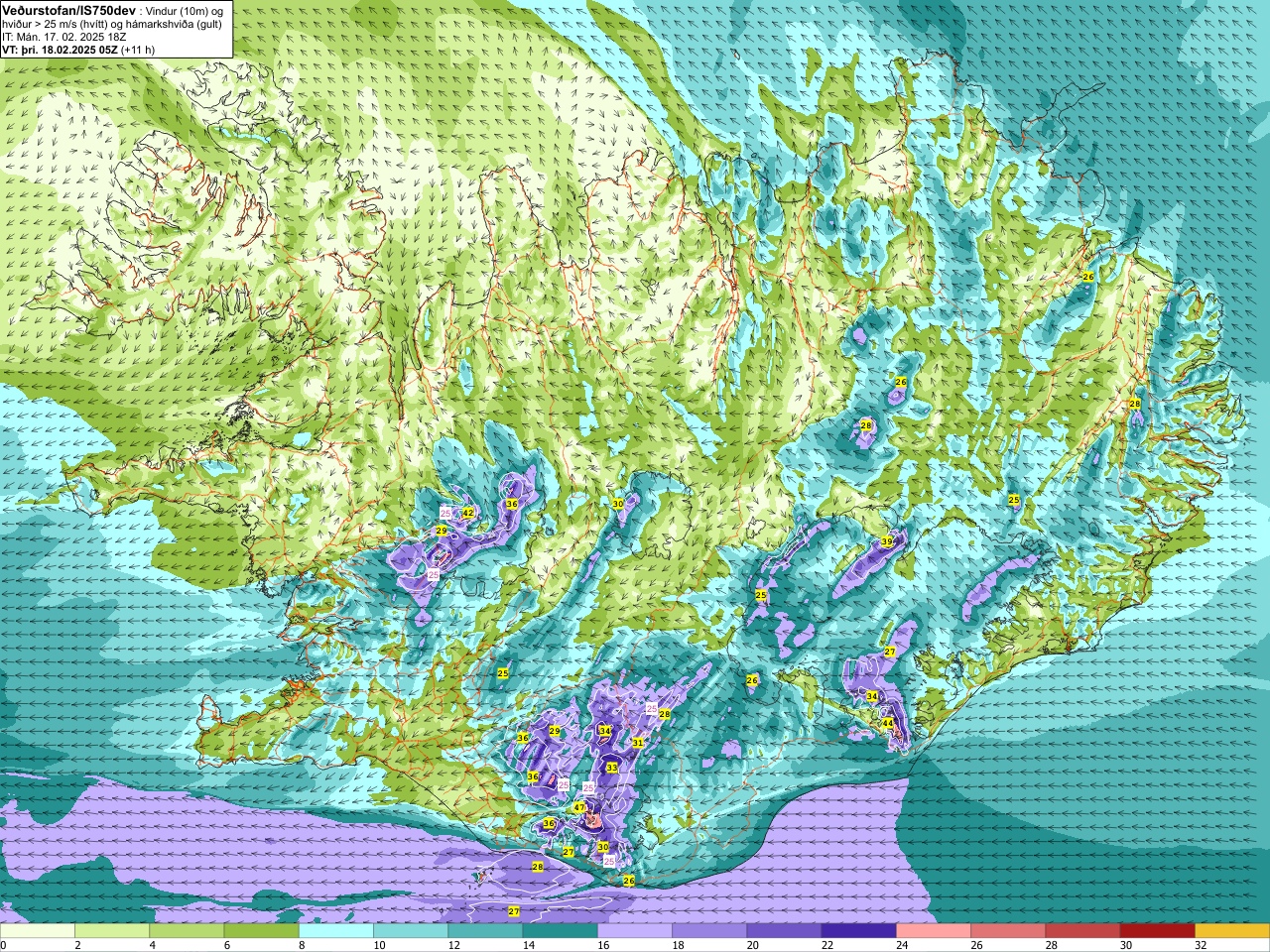Viewport: 1270px width, 952px height.
Task: Click the 8–10 m/s light cyan legend swatch
Action: point(336,931)
